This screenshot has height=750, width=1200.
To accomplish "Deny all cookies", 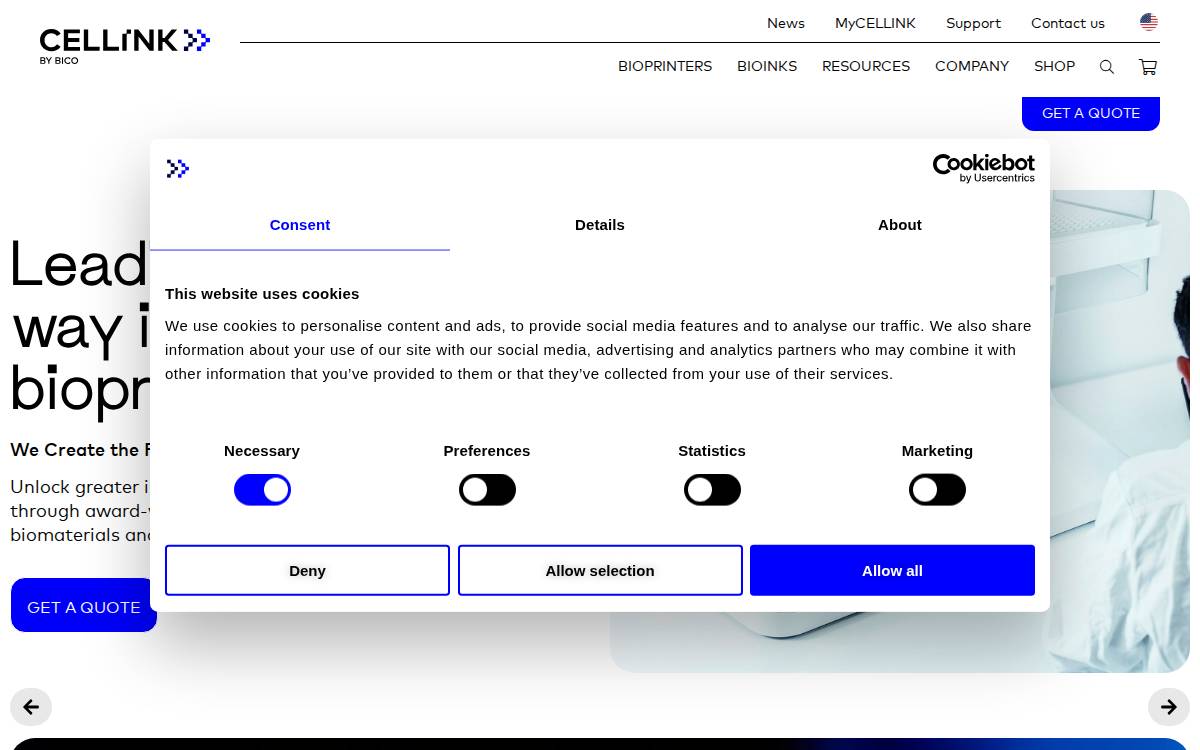I will (x=307, y=570).
